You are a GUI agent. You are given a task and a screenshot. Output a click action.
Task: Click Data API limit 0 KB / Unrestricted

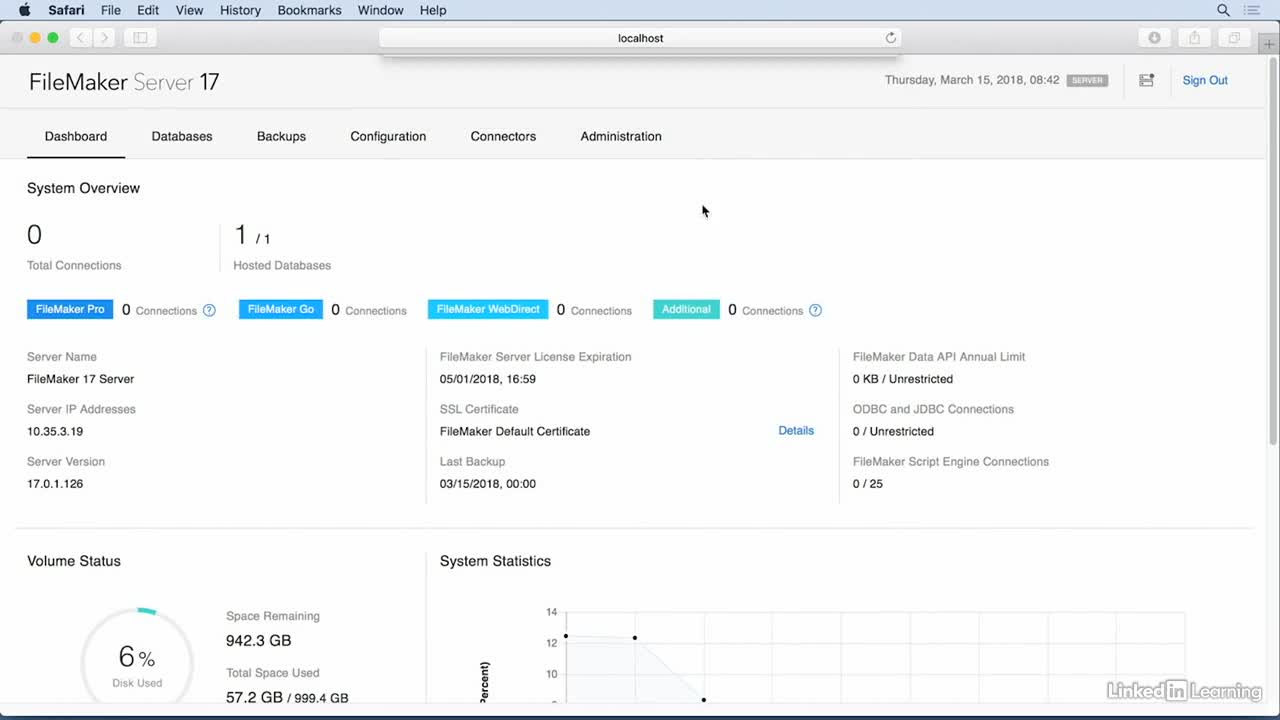903,379
